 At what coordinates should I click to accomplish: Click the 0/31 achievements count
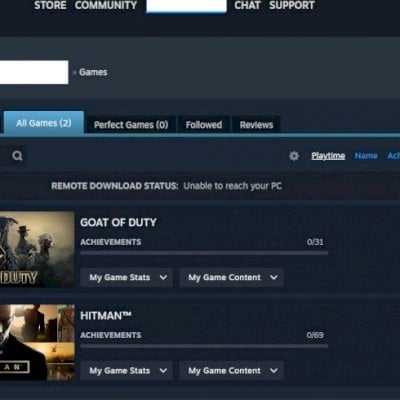click(x=315, y=242)
